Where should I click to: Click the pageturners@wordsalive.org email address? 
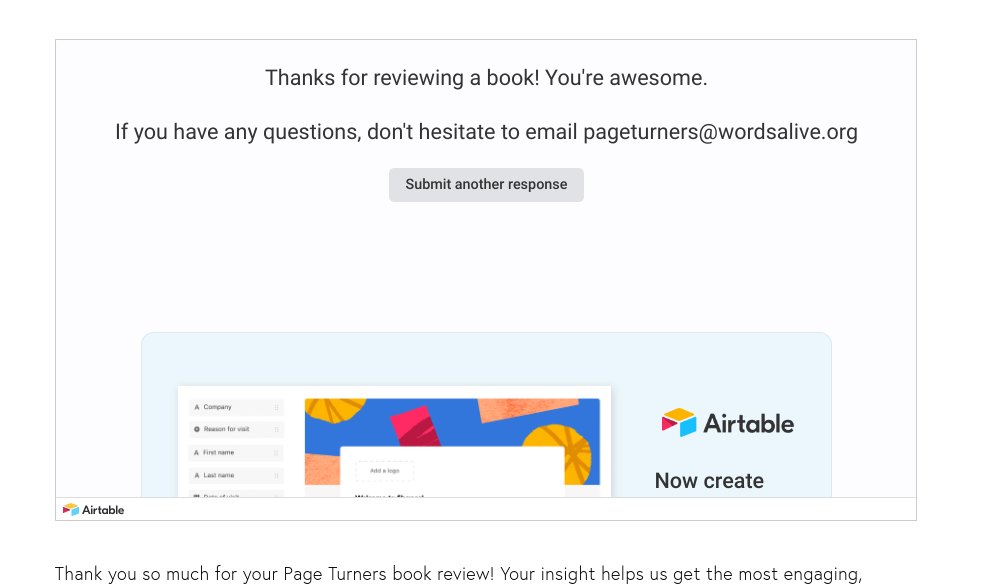point(720,132)
